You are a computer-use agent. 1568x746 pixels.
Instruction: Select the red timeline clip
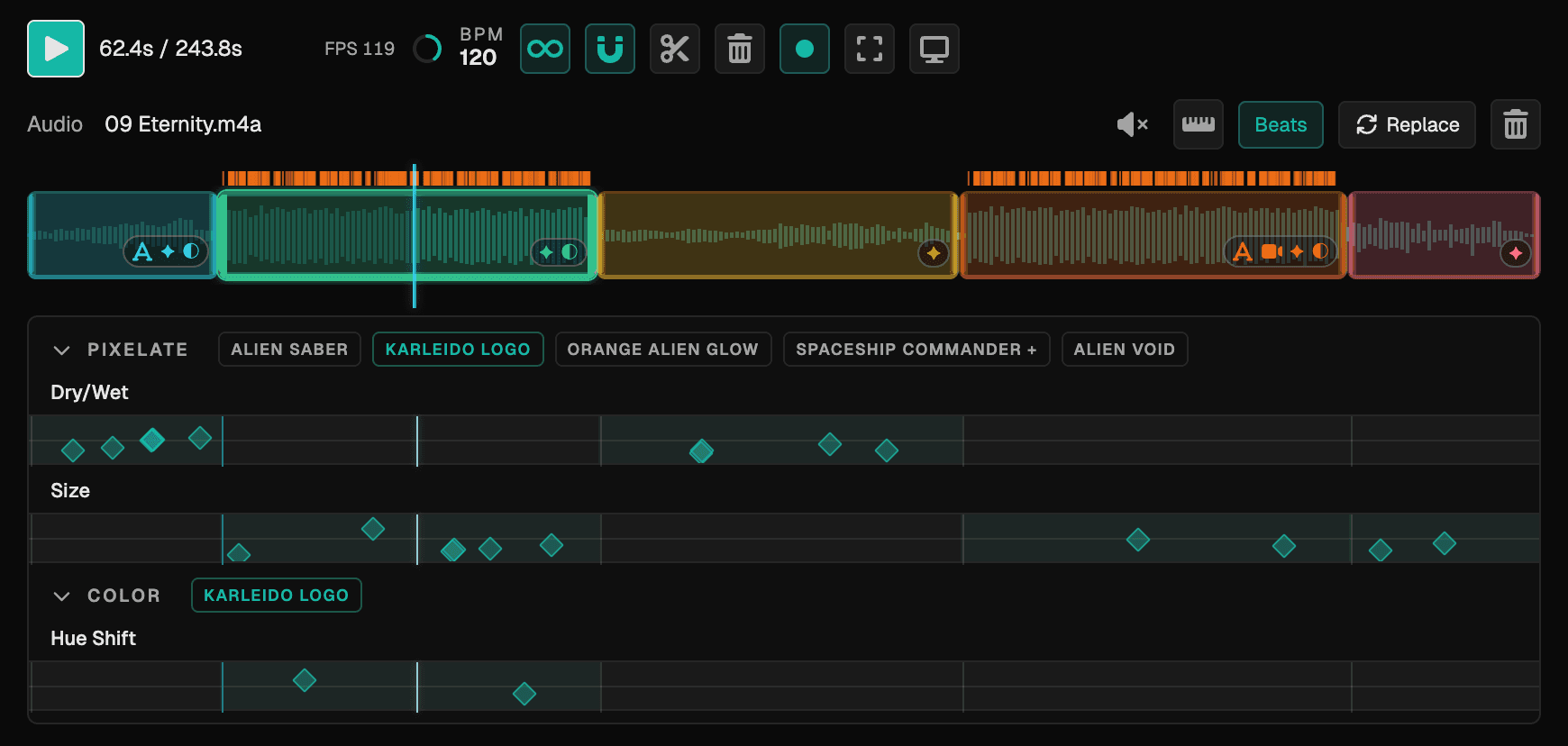tap(1445, 235)
